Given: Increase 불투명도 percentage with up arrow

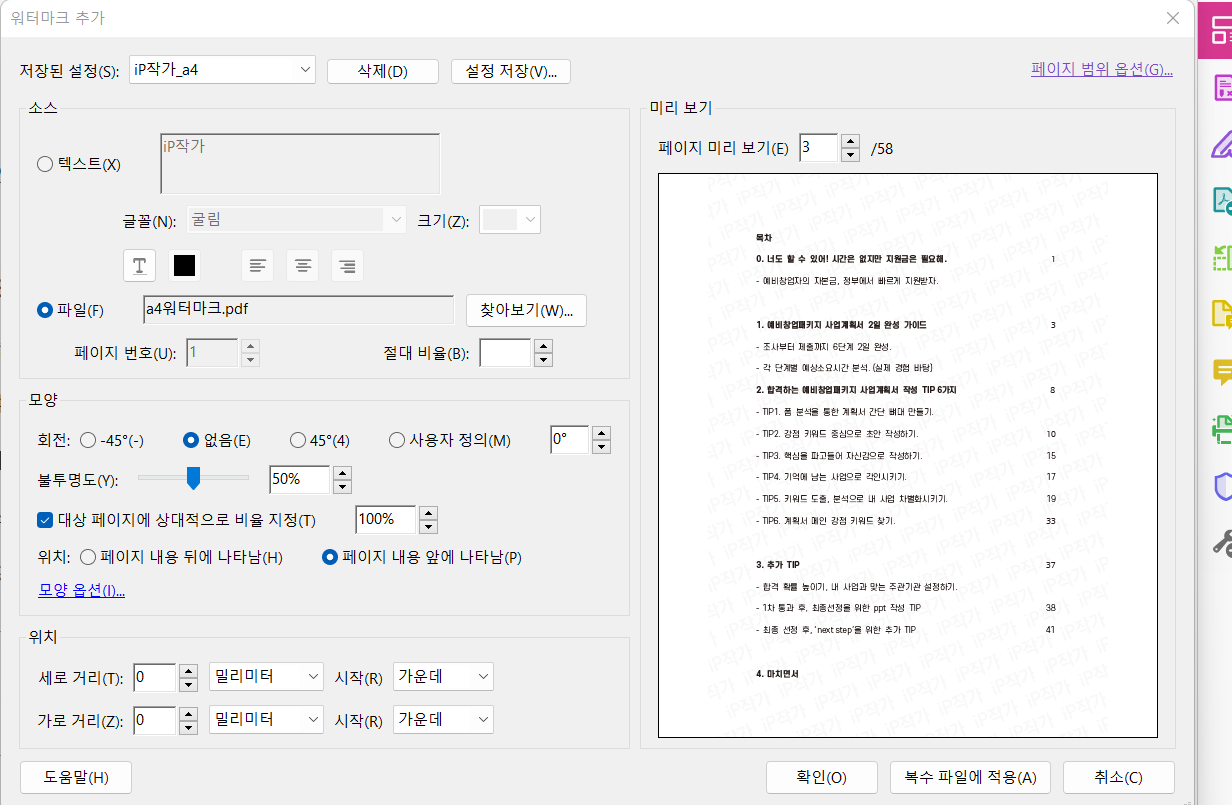Looking at the screenshot, I should click(342, 473).
